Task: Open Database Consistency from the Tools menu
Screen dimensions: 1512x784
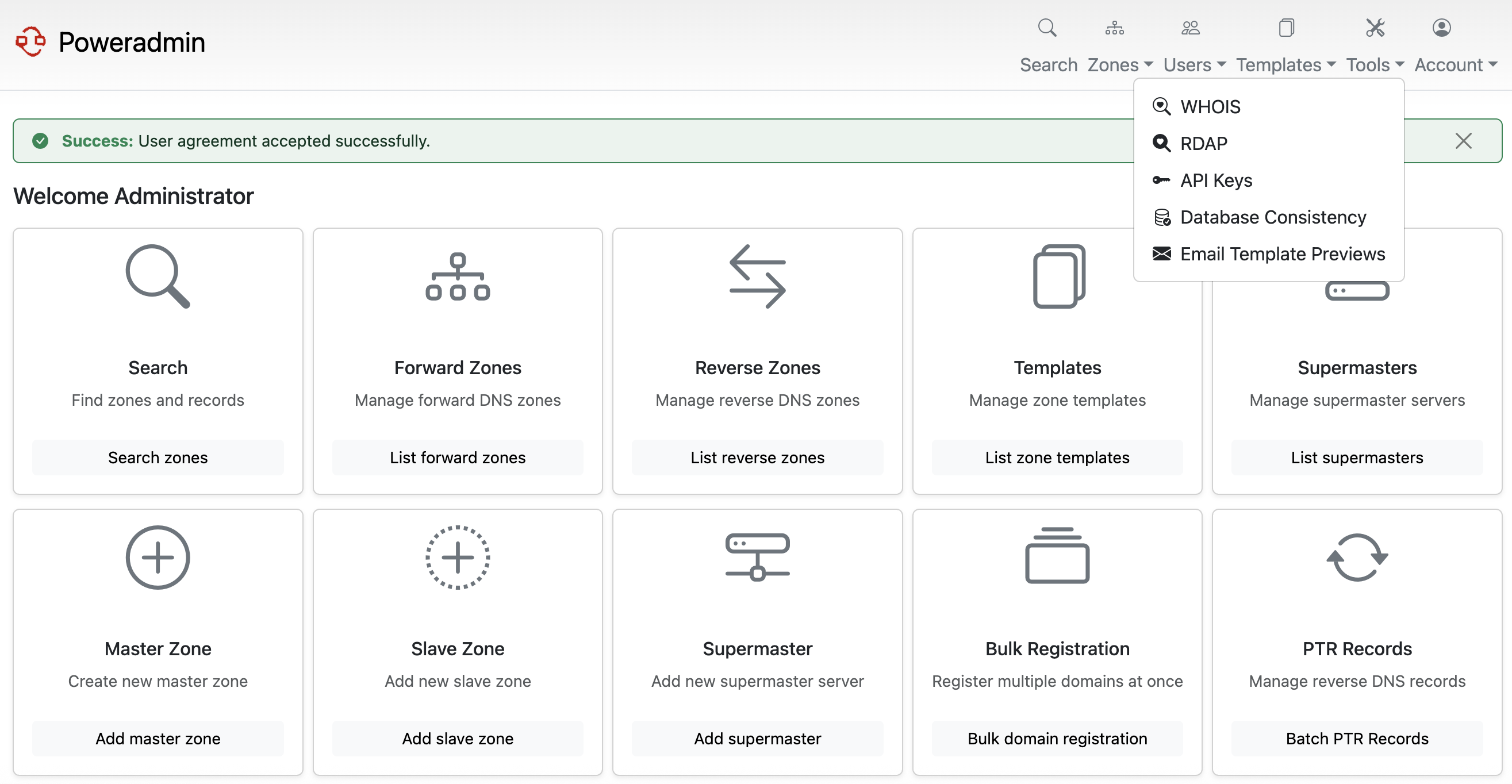Action: [1272, 217]
